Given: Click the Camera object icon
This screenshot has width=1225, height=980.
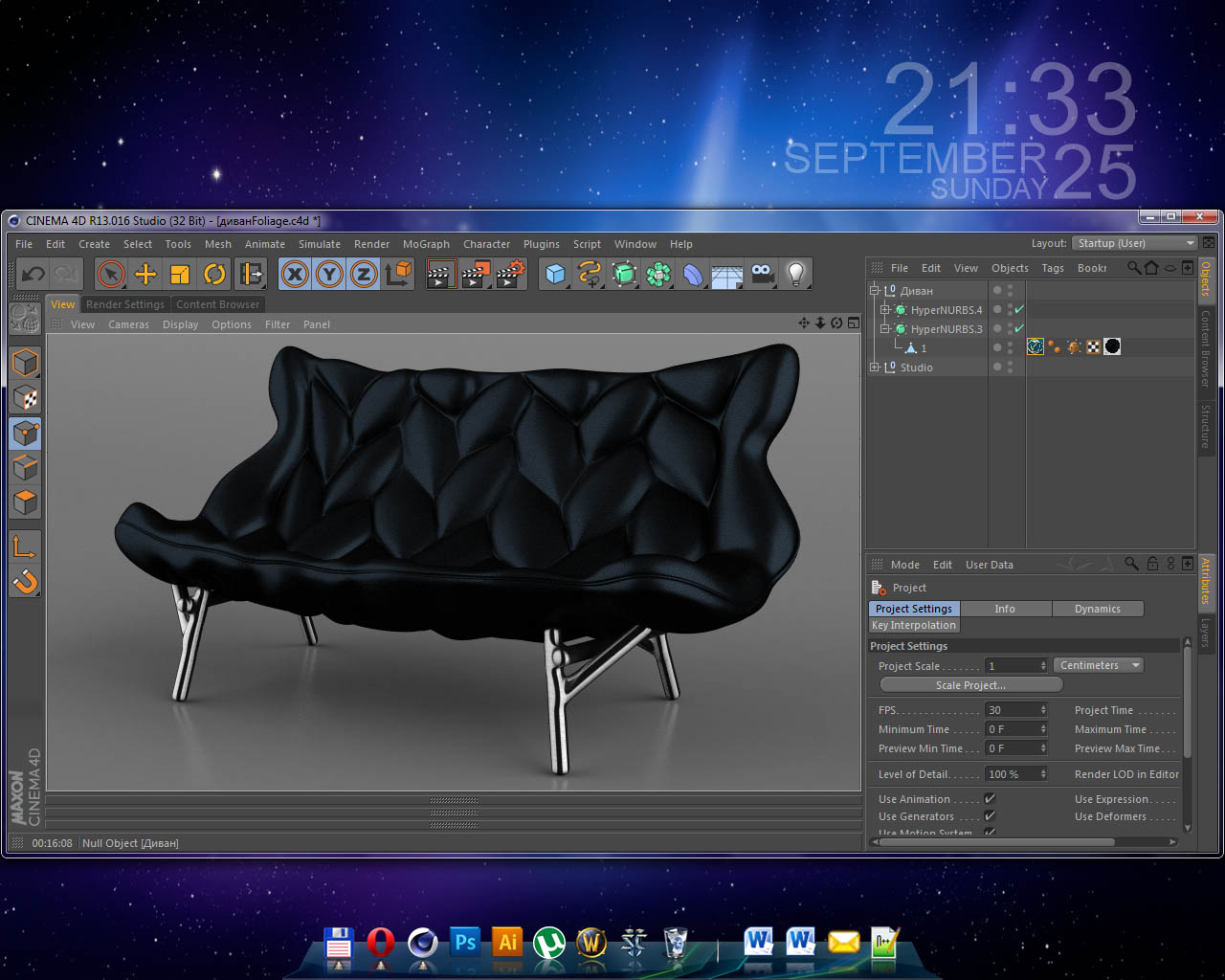Looking at the screenshot, I should click(762, 275).
